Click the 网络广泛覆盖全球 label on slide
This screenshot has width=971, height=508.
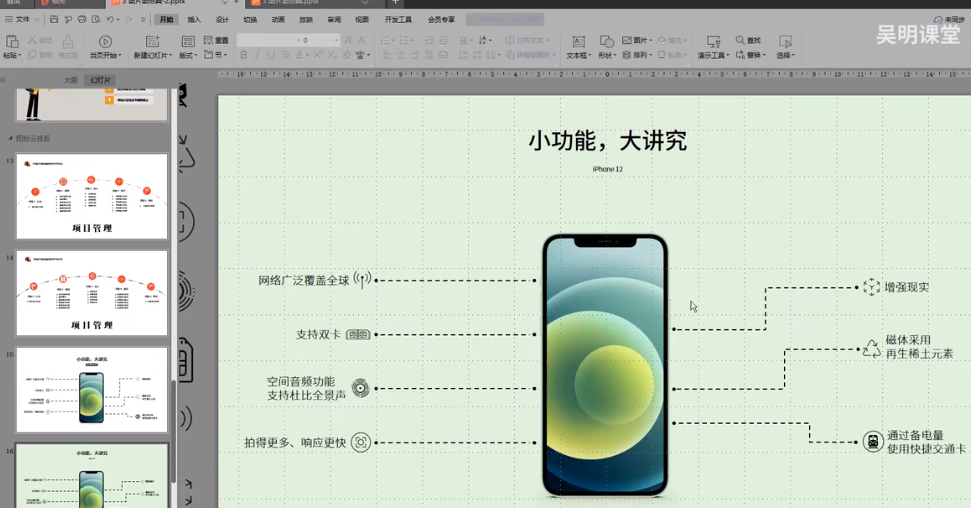point(304,281)
